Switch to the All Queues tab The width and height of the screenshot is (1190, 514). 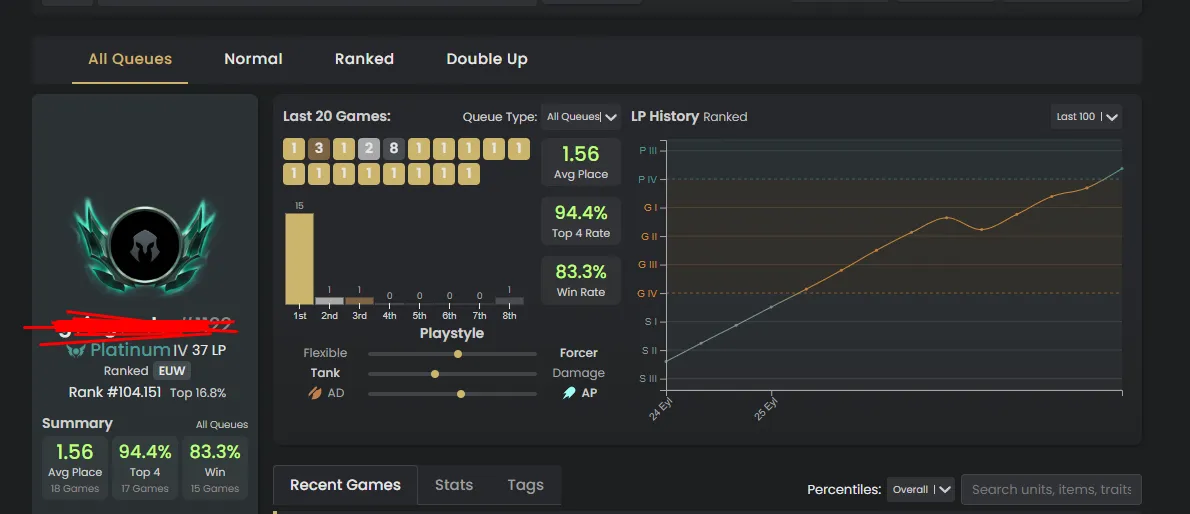click(x=130, y=58)
